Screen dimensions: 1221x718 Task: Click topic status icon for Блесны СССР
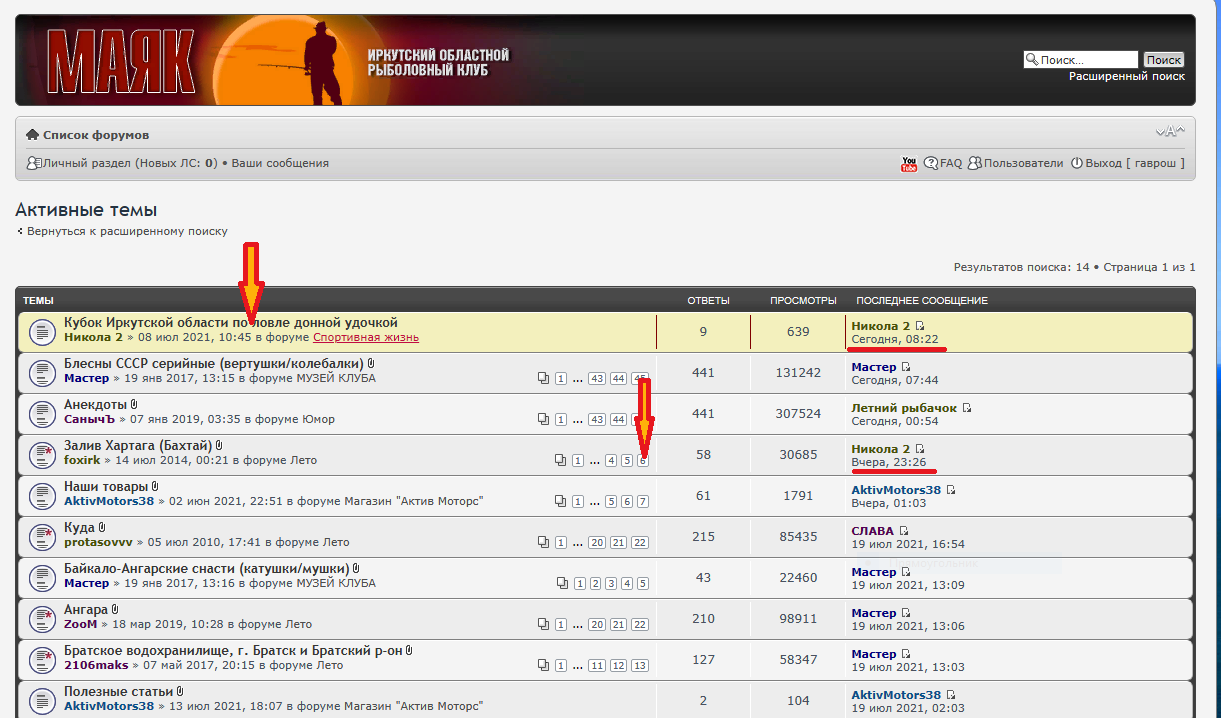click(x=41, y=372)
